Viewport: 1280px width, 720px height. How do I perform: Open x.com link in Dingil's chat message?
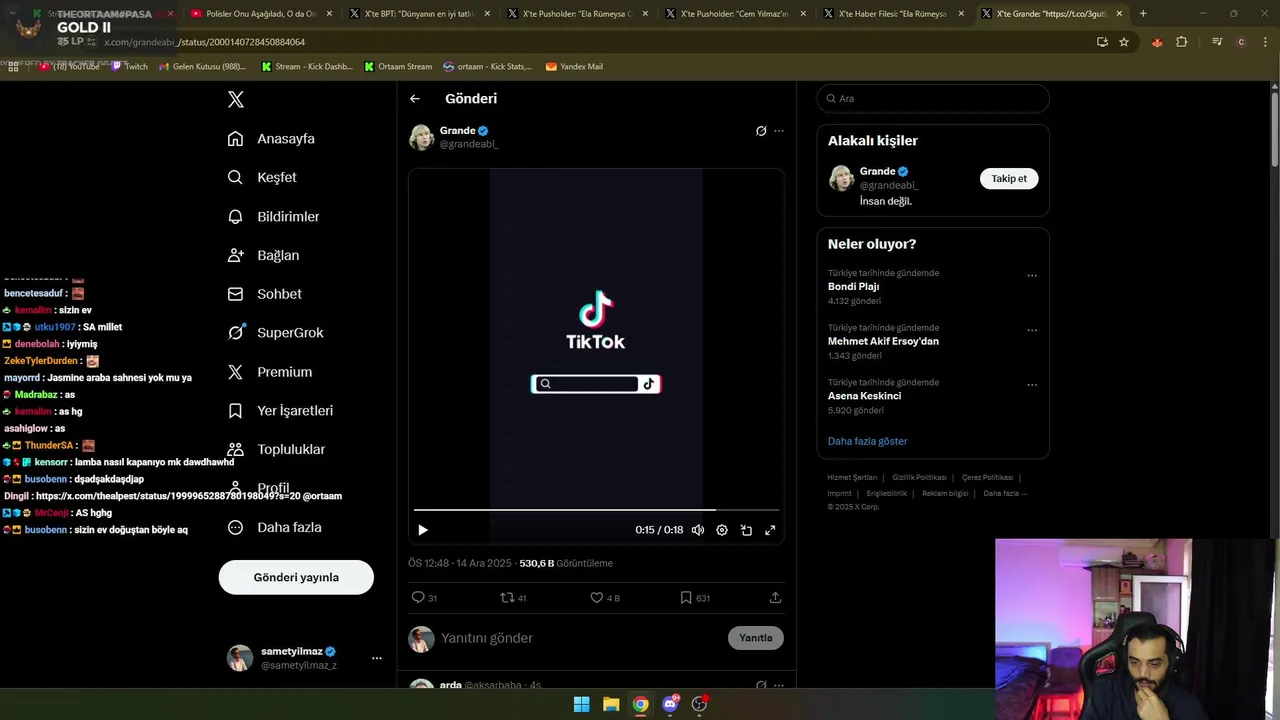(168, 496)
